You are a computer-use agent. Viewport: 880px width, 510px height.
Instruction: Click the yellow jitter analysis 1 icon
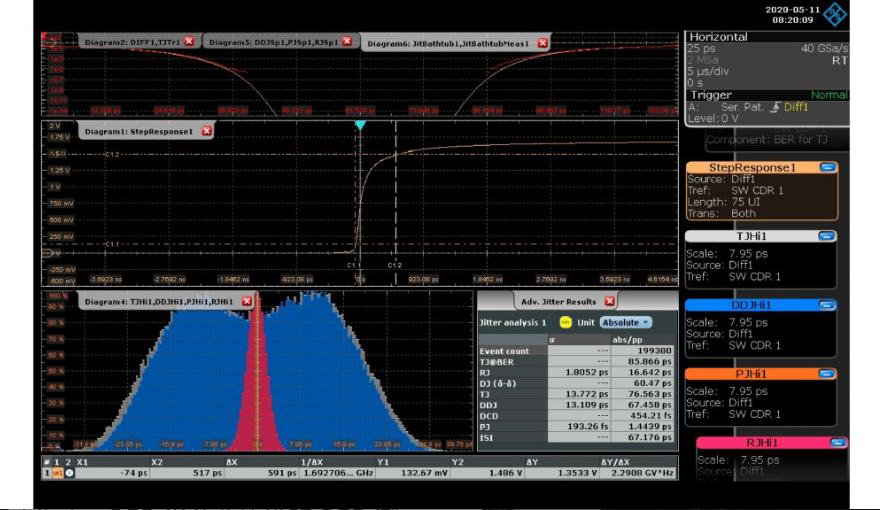tap(565, 323)
